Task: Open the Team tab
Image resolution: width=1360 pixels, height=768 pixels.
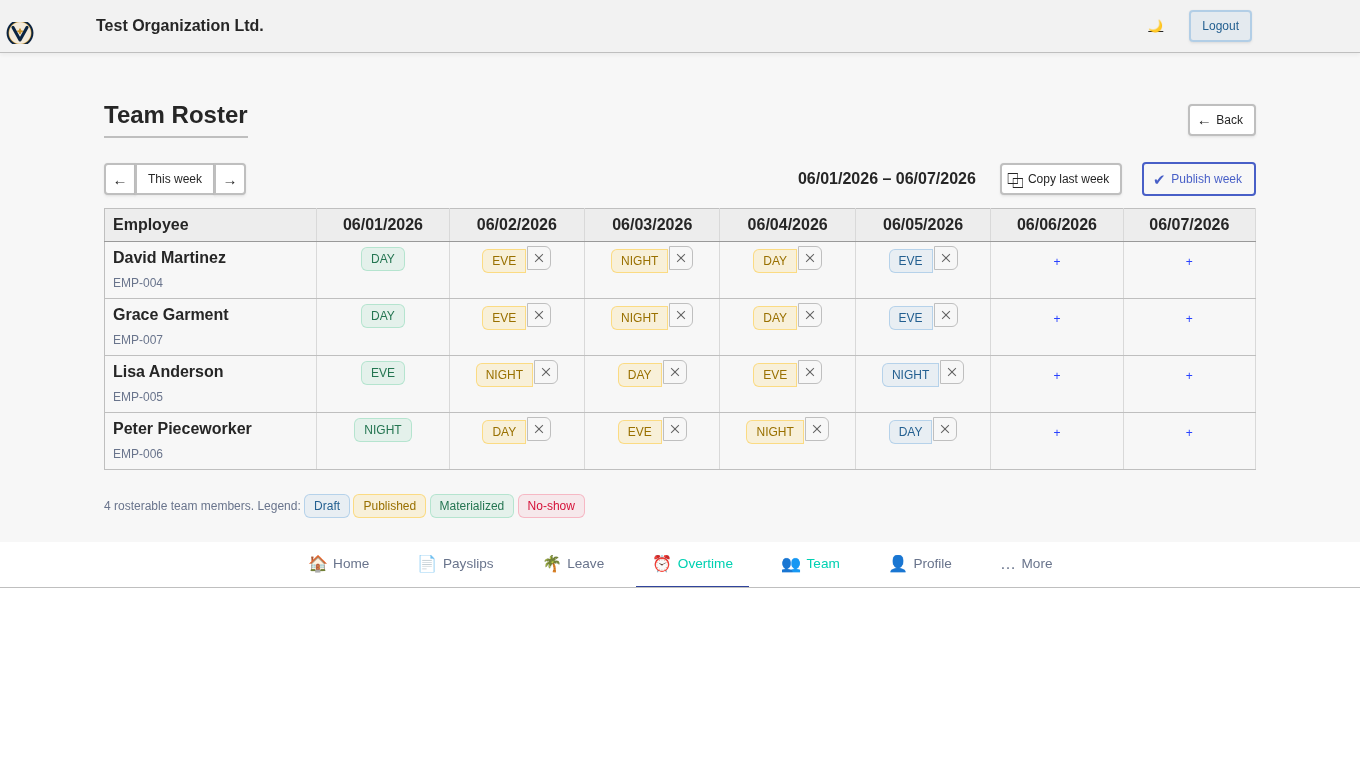Action: [811, 563]
